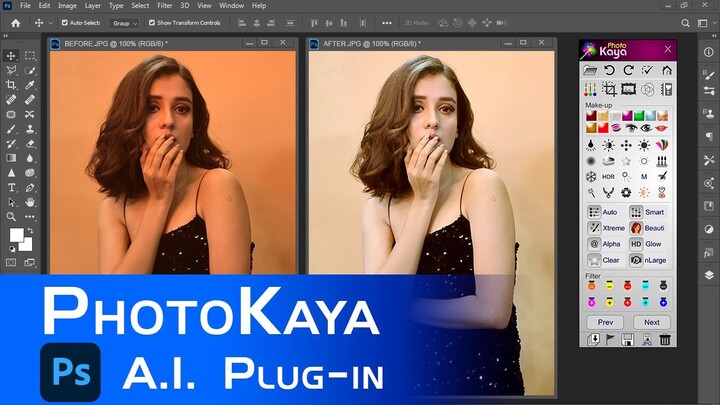The image size is (720, 405).
Task: Open the Filter menu
Action: 164,6
